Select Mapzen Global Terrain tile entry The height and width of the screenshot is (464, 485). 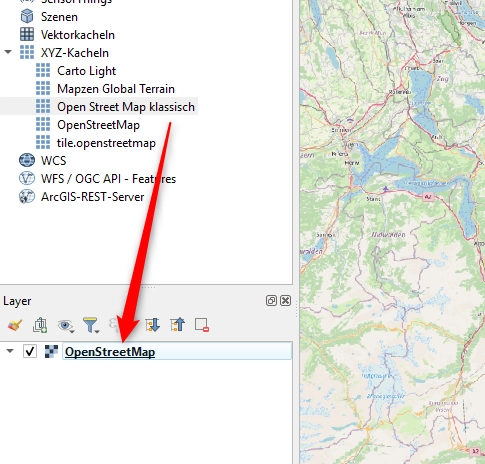click(116, 89)
